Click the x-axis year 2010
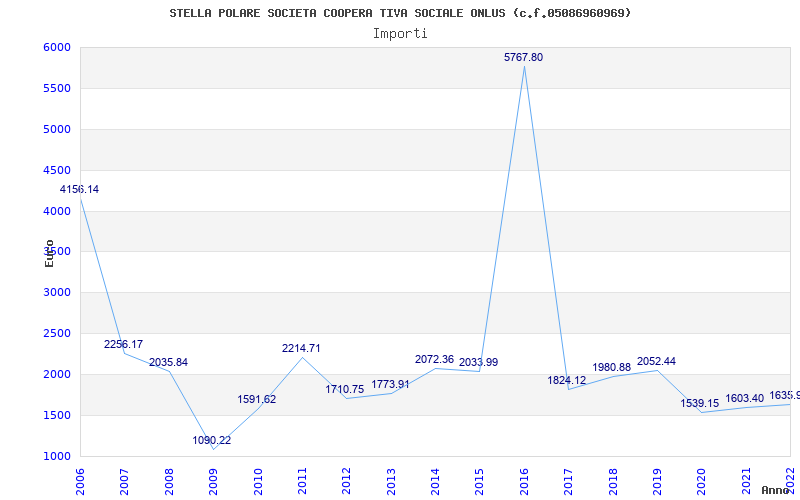This screenshot has height=500, width=800. [257, 482]
